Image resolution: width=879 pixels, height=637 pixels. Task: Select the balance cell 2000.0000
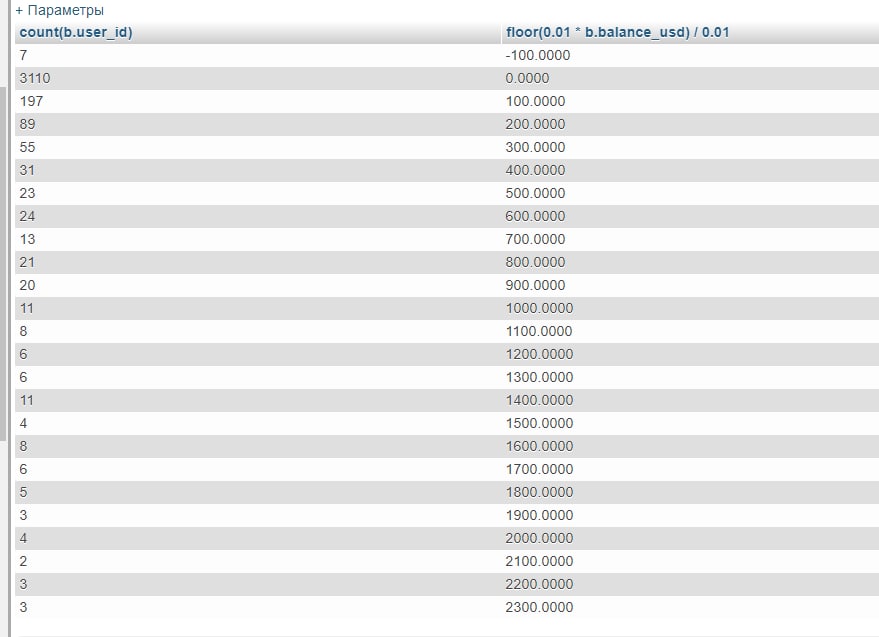pyautogui.click(x=690, y=538)
